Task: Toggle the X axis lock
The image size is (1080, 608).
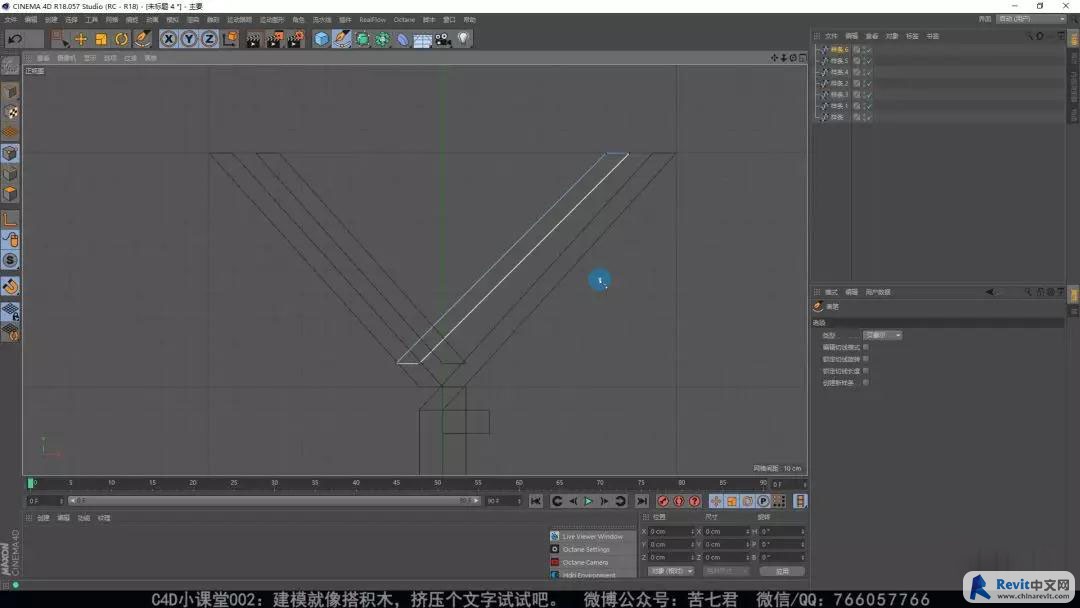Action: [x=169, y=39]
